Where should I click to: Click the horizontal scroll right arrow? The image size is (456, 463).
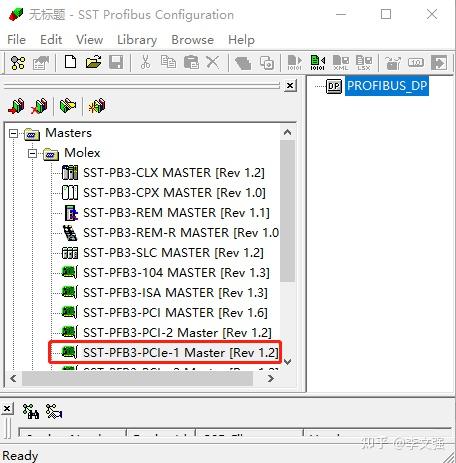271,379
